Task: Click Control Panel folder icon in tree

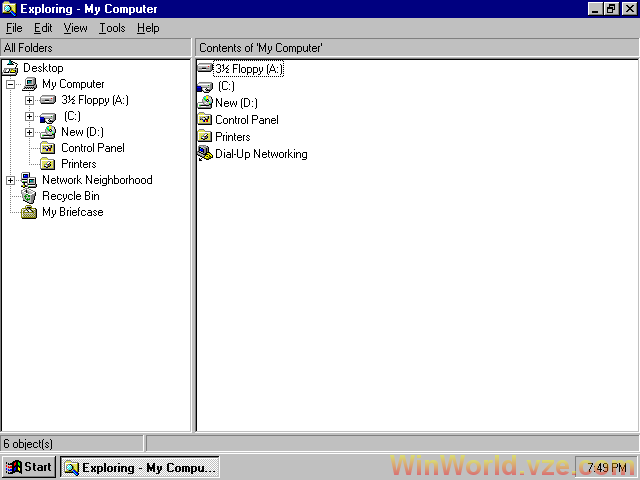Action: tap(48, 148)
